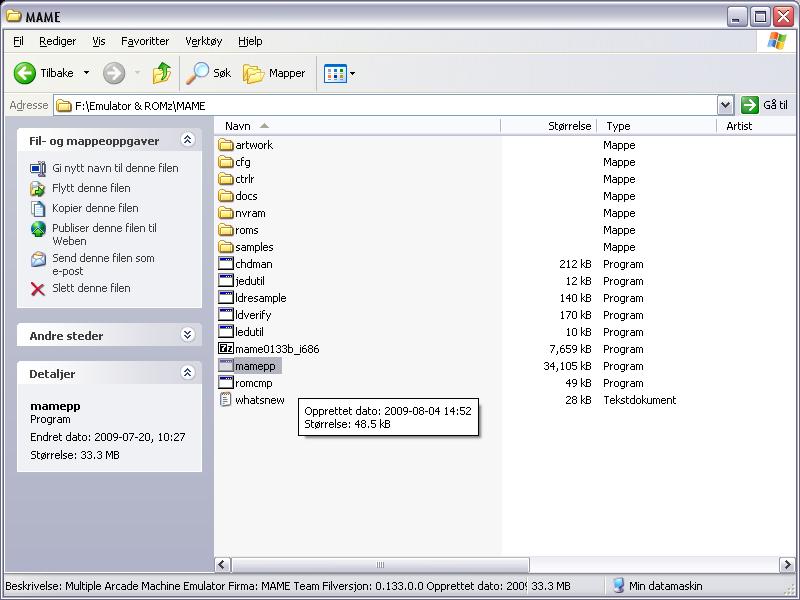Viewport: 800px width, 600px height.
Task: Select the mamepp program icon
Action: click(226, 365)
